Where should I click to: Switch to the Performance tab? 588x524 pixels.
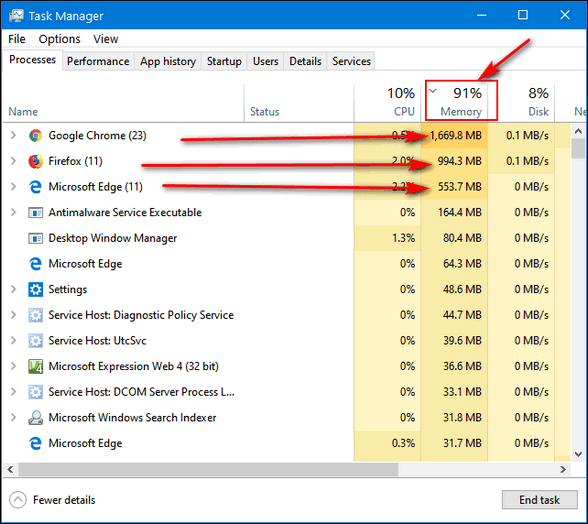[98, 61]
